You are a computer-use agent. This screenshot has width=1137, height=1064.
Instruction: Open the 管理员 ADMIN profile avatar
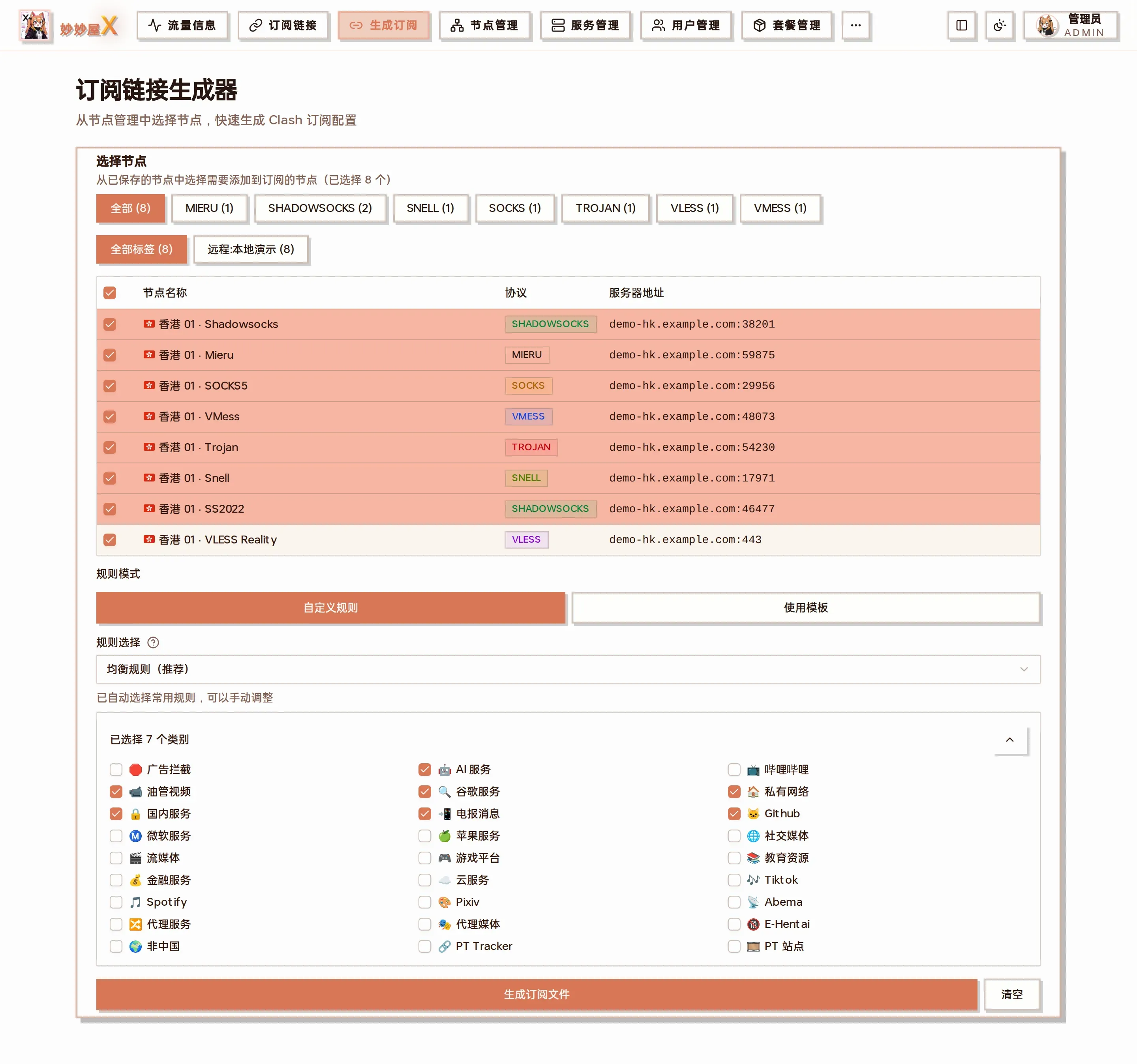tap(1047, 25)
